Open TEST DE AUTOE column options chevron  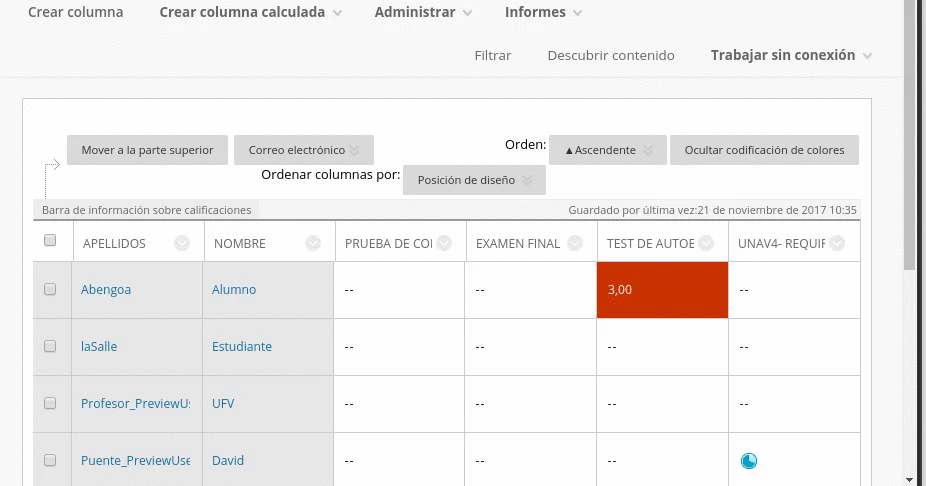point(706,243)
